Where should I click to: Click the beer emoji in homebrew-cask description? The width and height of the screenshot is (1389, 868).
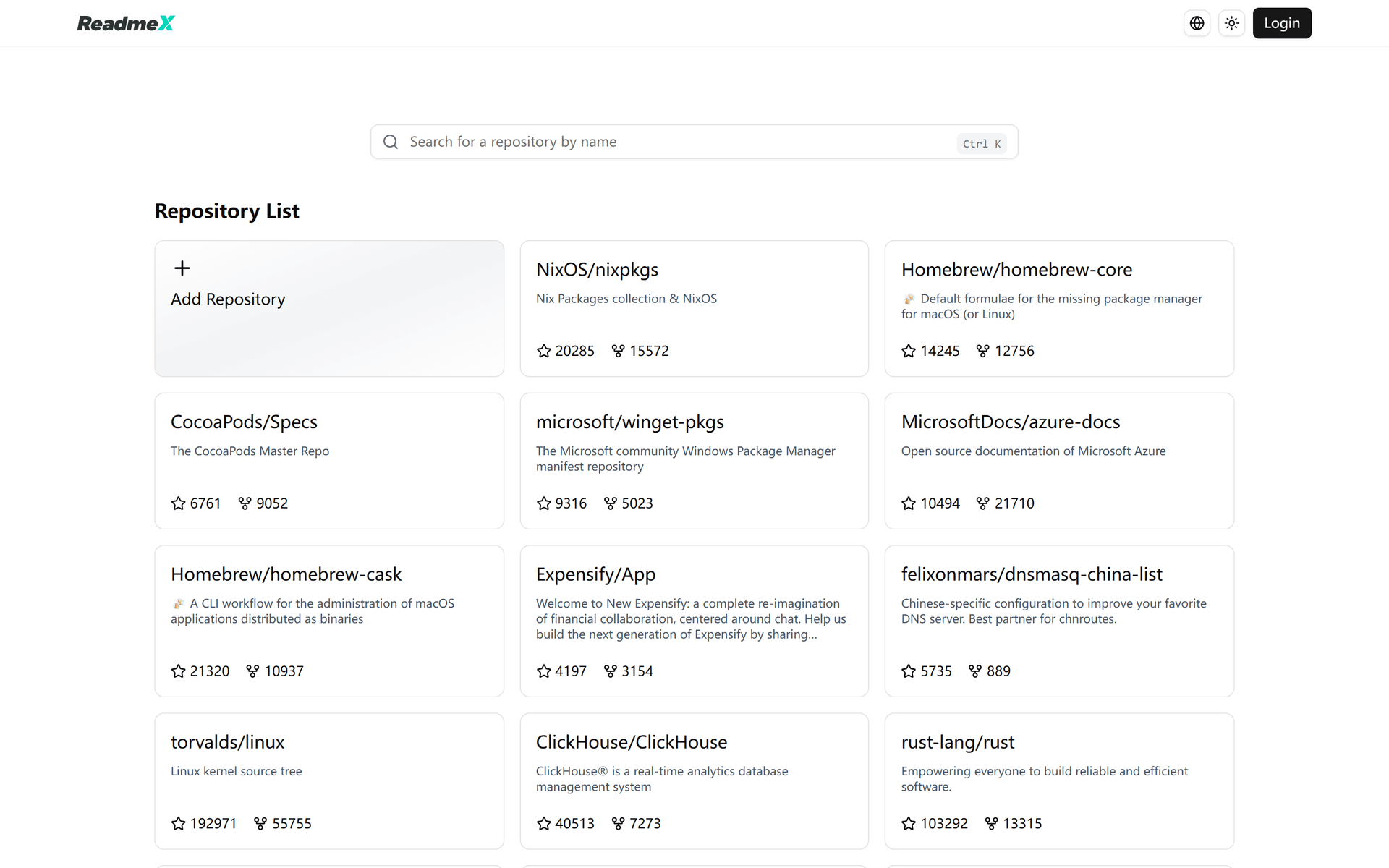pyautogui.click(x=178, y=603)
